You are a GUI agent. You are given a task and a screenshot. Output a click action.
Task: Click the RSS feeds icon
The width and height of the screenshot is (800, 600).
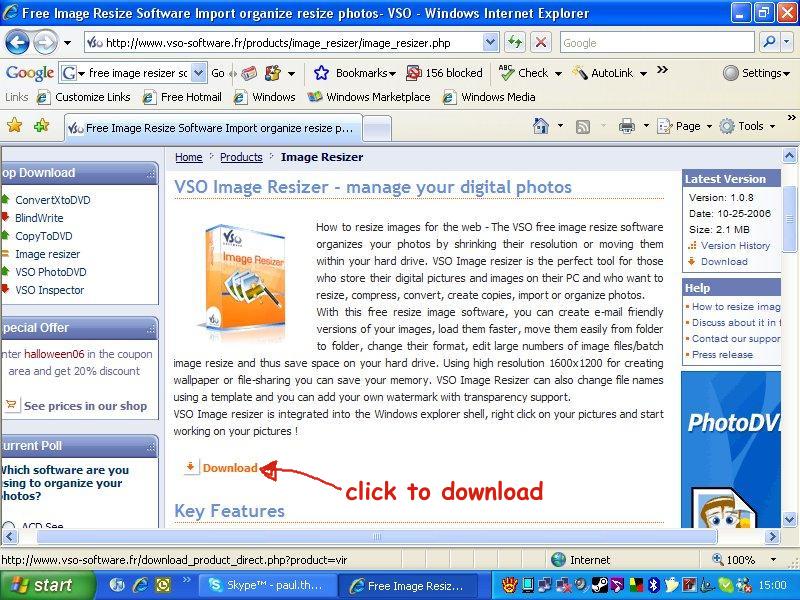click(x=582, y=127)
